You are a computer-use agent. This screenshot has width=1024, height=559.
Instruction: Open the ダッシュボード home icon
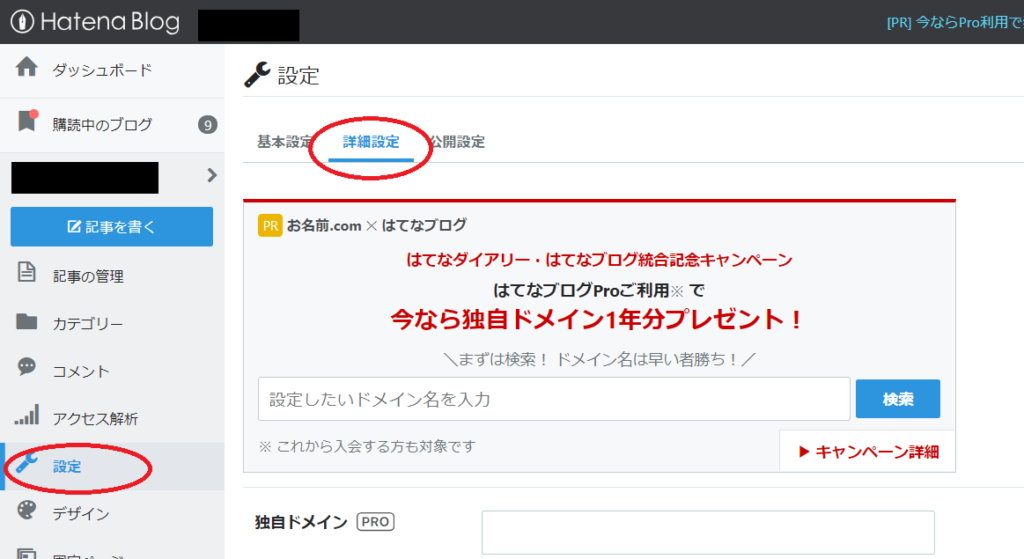[x=27, y=67]
